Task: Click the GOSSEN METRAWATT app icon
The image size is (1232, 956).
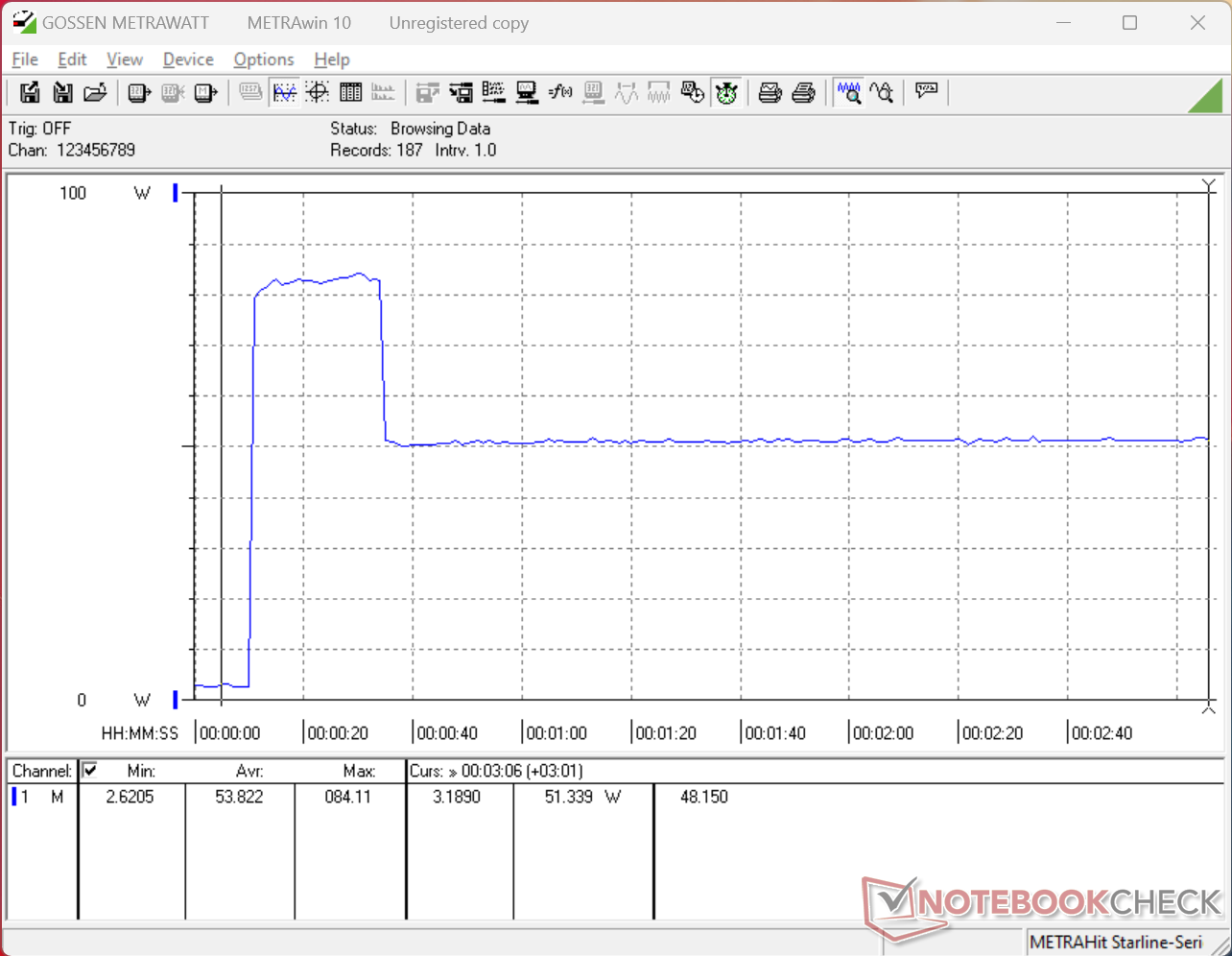Action: click(24, 22)
